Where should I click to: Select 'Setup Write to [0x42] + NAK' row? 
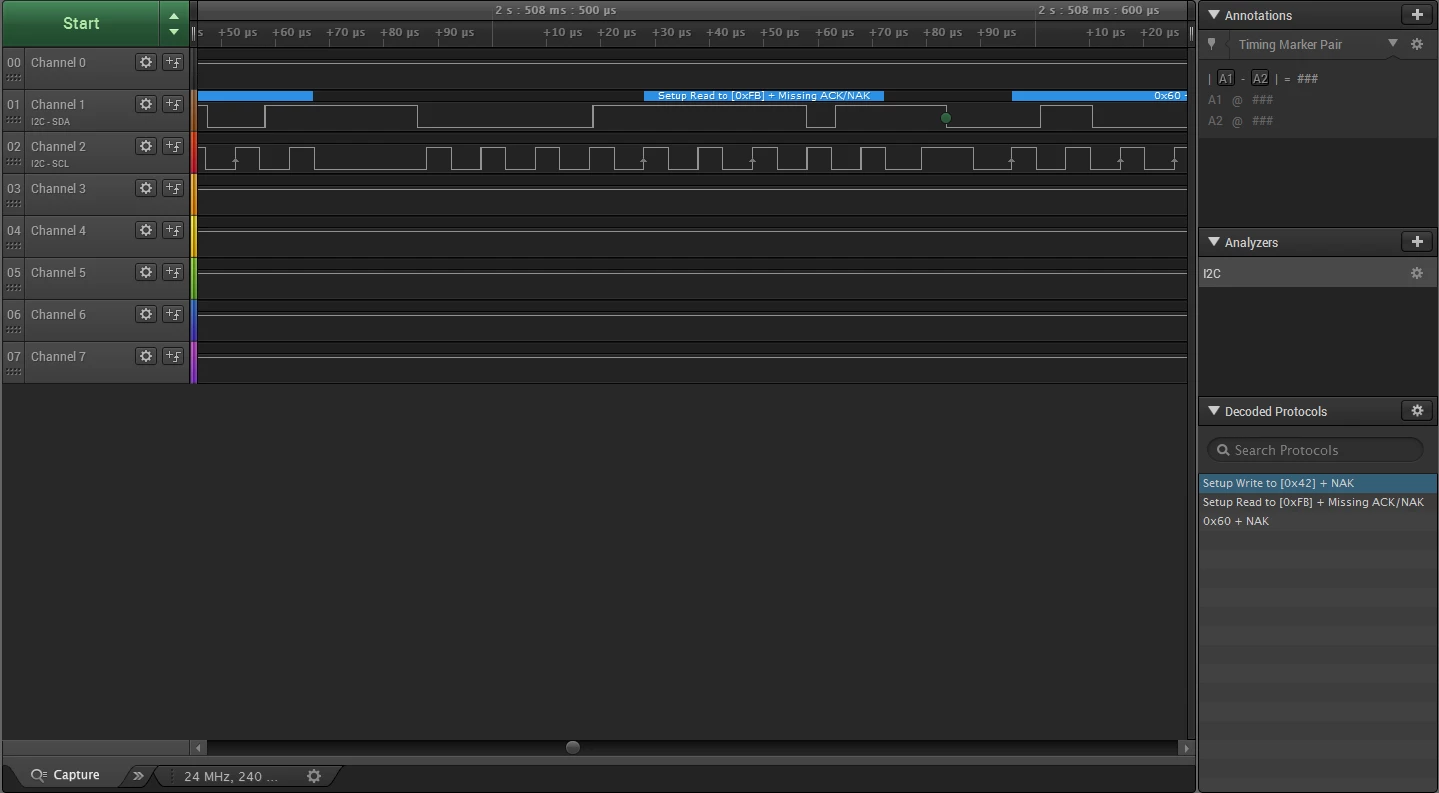pyautogui.click(x=1318, y=483)
